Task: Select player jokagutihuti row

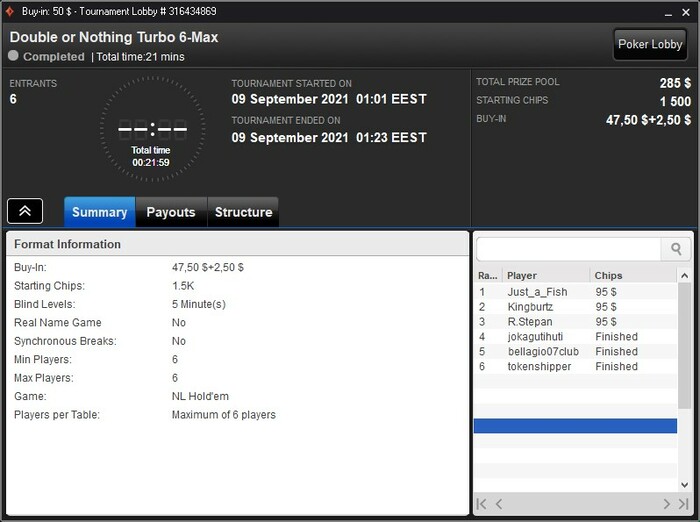Action: (575, 336)
